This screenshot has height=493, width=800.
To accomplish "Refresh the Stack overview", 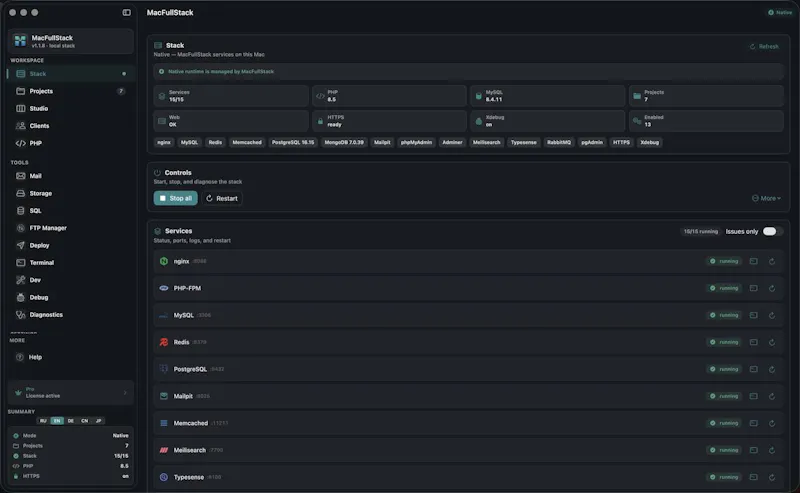I will point(764,46).
